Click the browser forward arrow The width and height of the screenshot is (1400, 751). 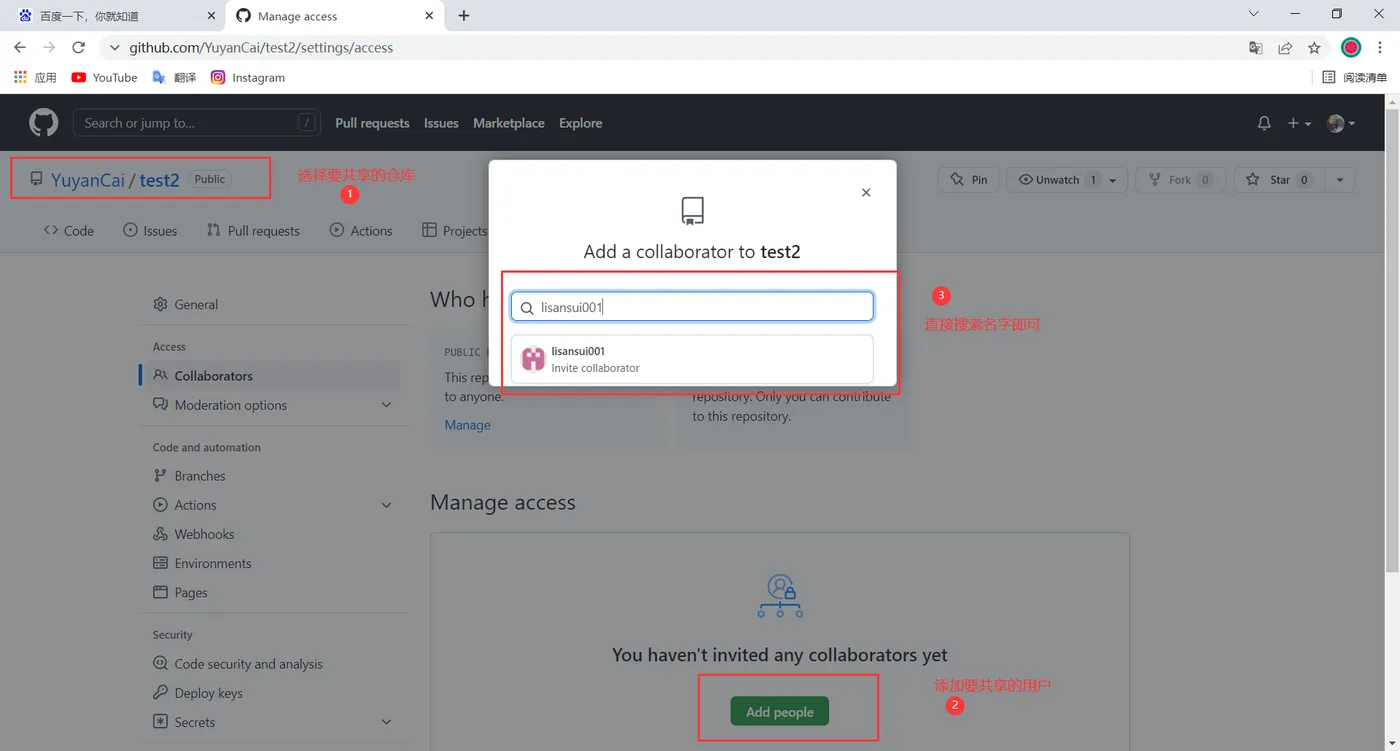tap(49, 47)
